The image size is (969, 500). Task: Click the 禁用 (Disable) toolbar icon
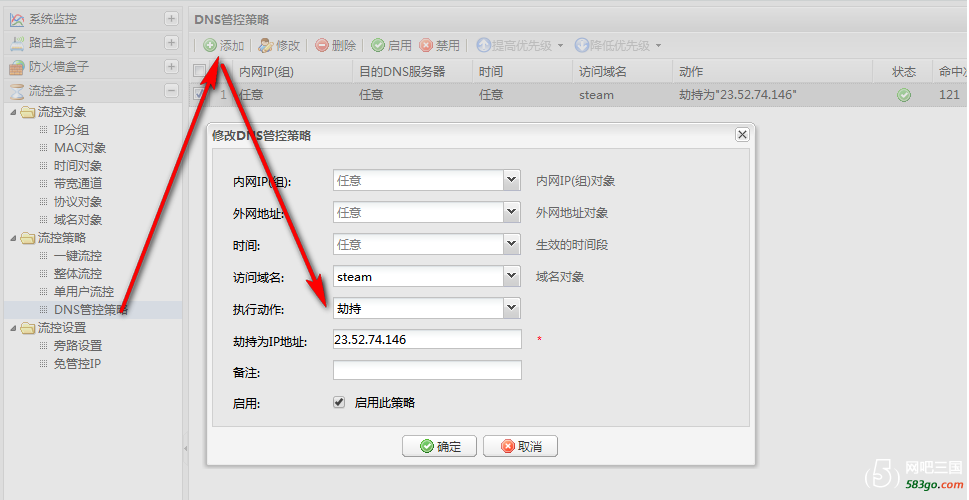pos(427,46)
